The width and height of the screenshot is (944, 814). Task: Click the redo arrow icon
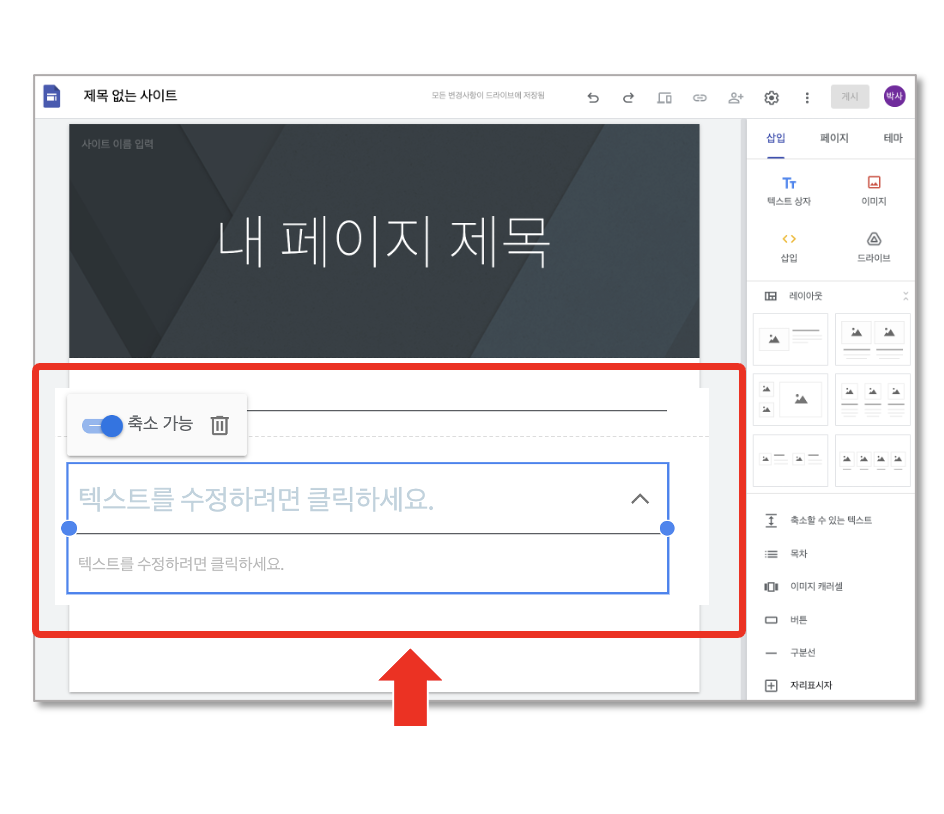tap(628, 98)
